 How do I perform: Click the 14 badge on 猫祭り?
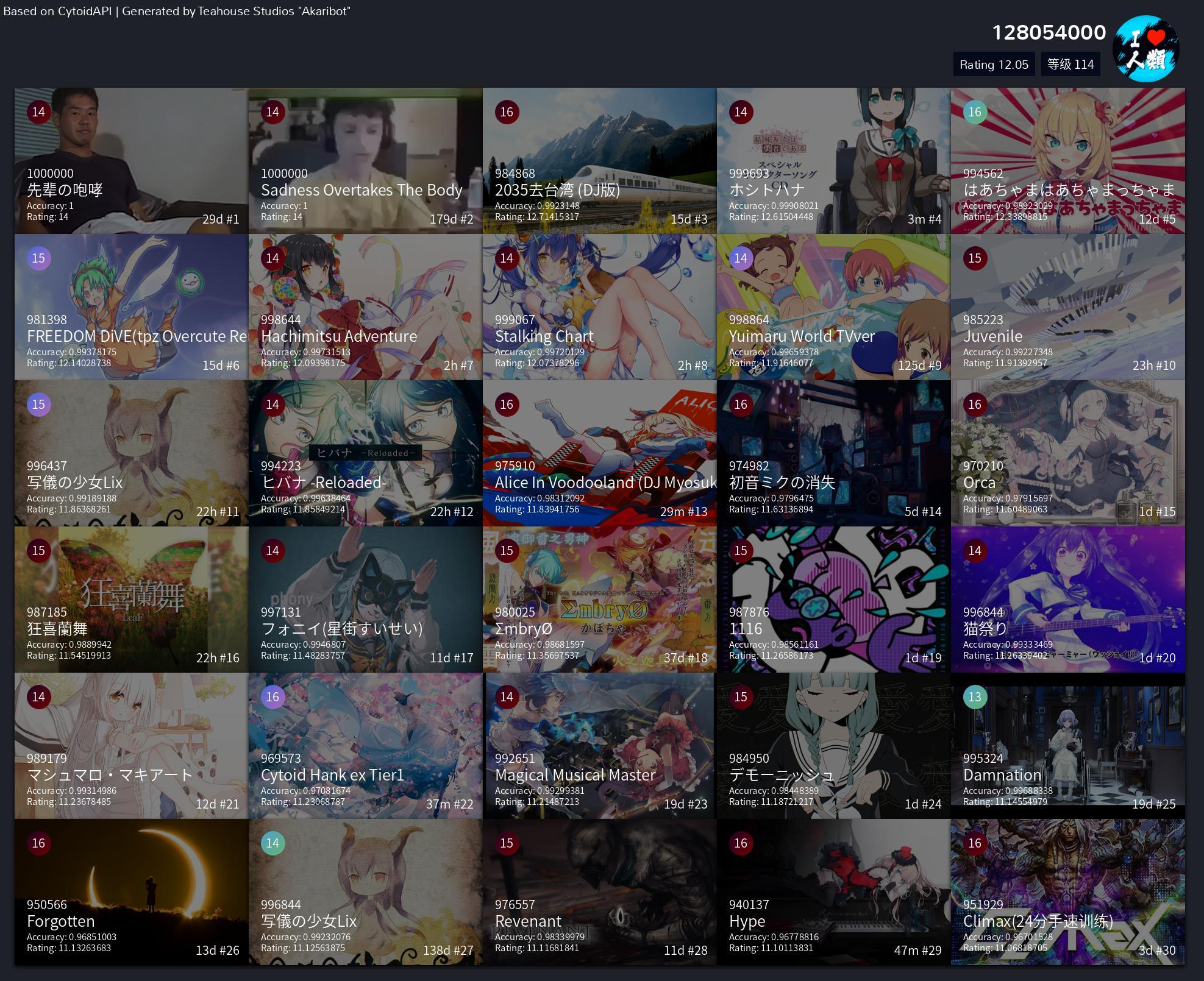click(x=975, y=551)
